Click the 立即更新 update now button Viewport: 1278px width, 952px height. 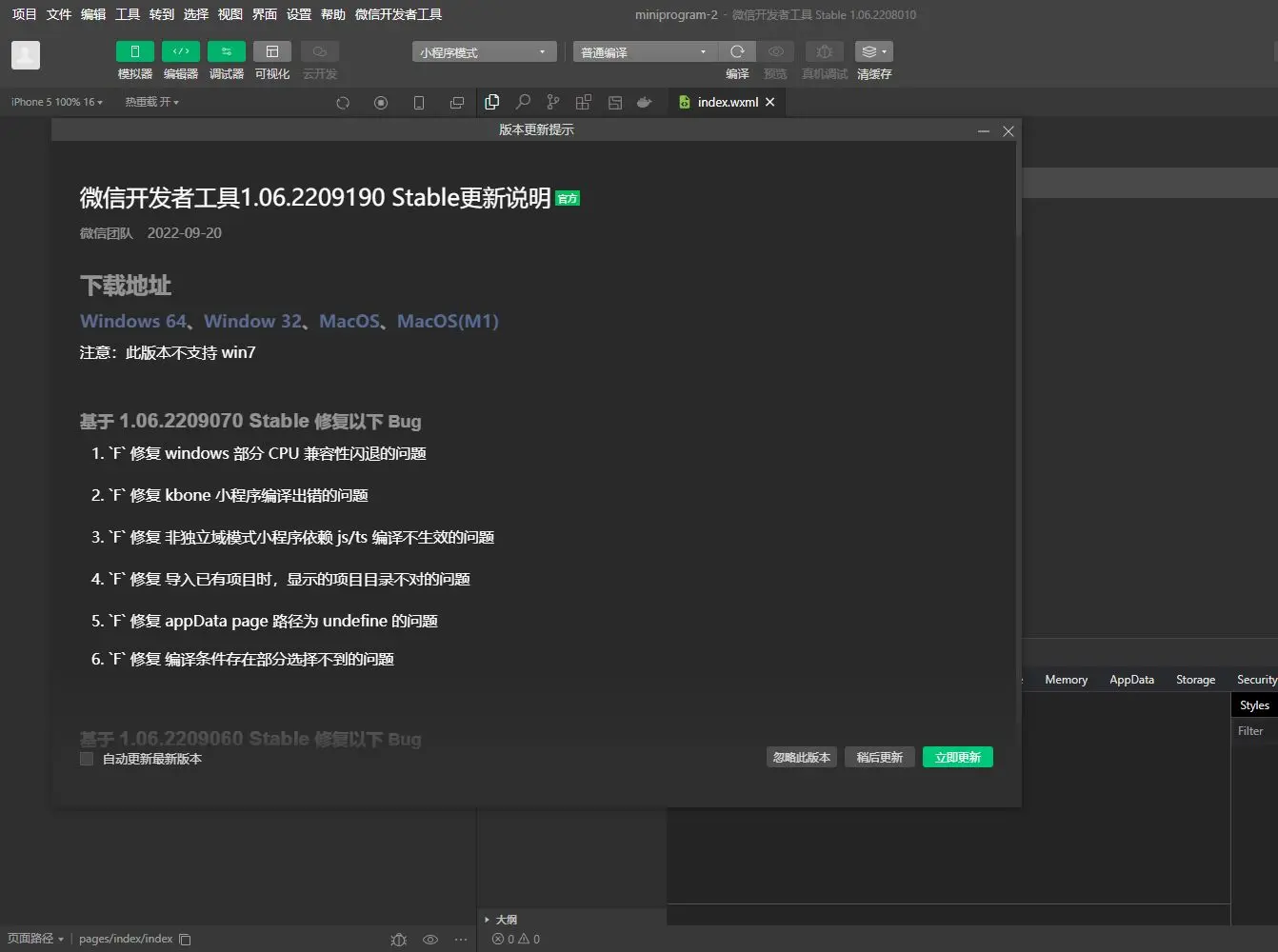[958, 757]
